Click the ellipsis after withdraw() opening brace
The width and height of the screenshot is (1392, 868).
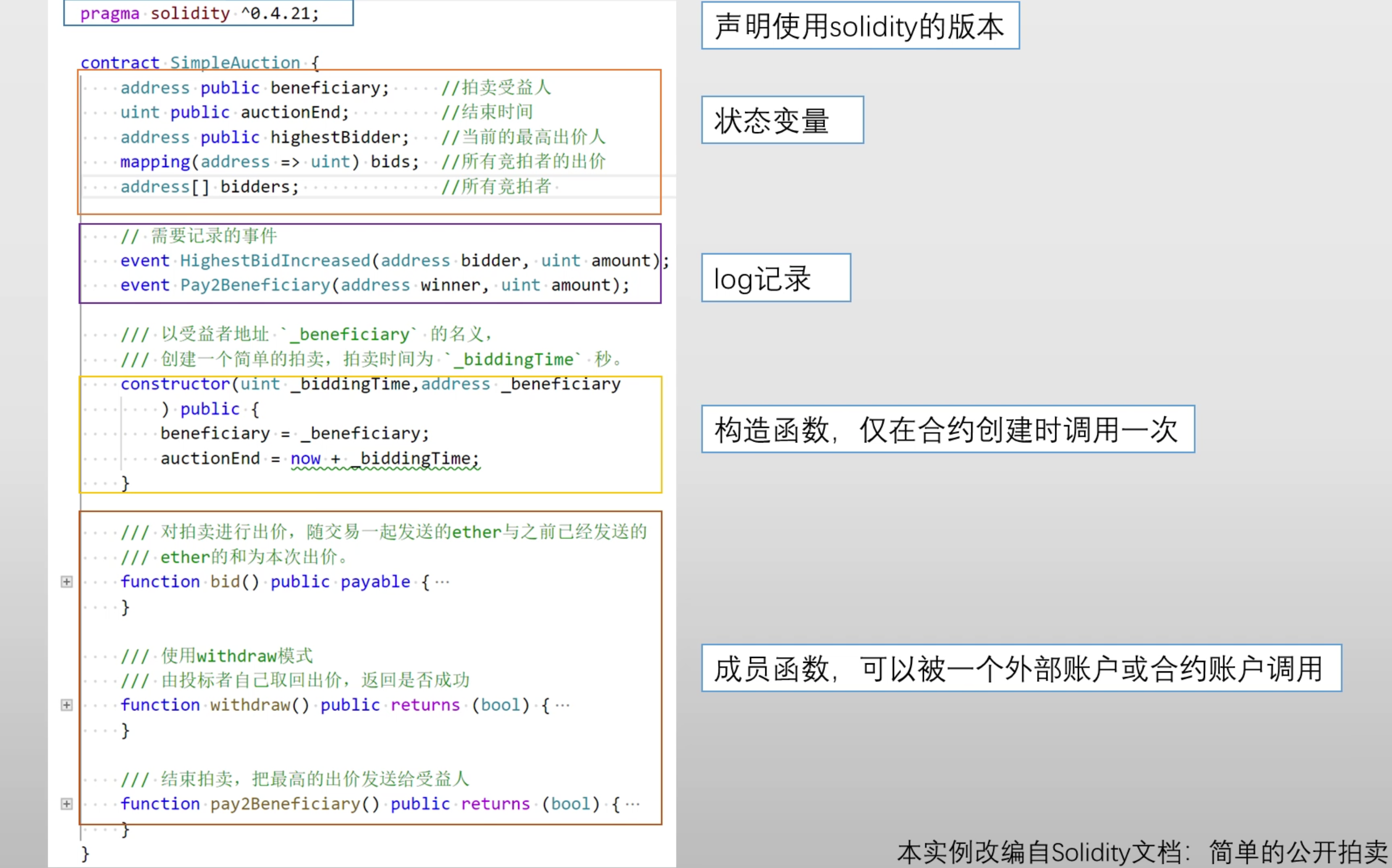tap(563, 705)
